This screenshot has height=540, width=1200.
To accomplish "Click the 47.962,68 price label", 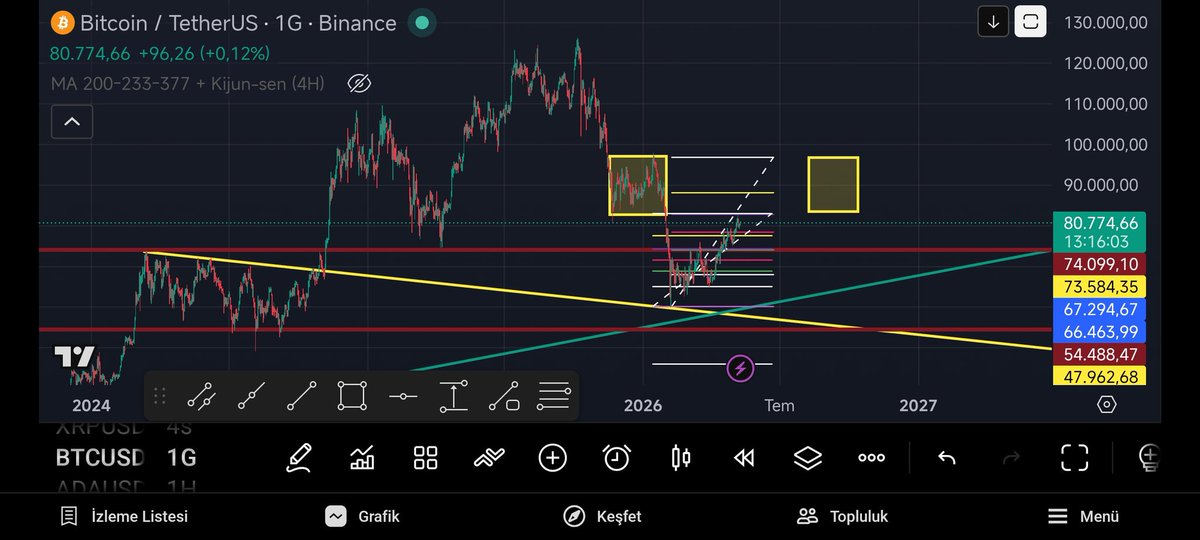I will 1101,376.
